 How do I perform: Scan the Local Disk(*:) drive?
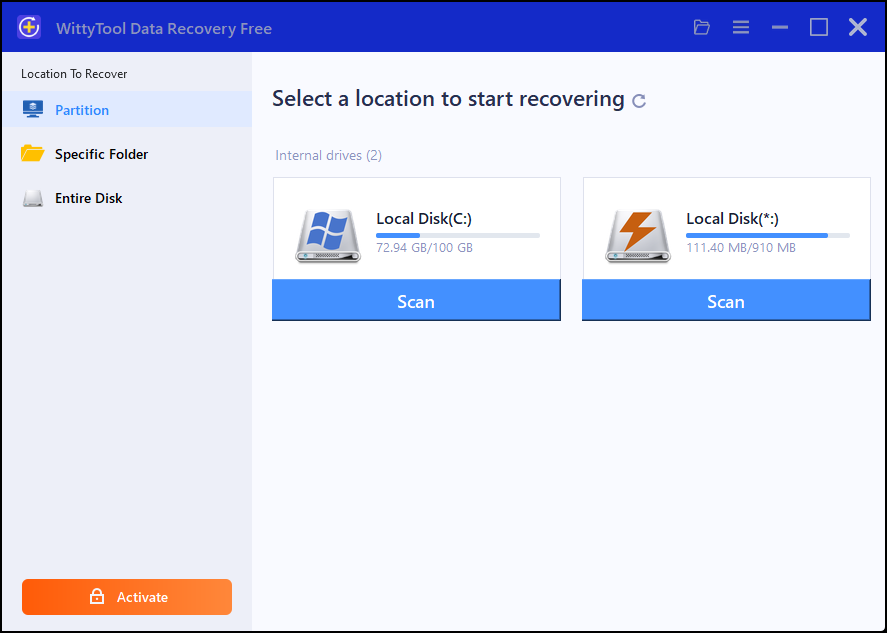[726, 301]
